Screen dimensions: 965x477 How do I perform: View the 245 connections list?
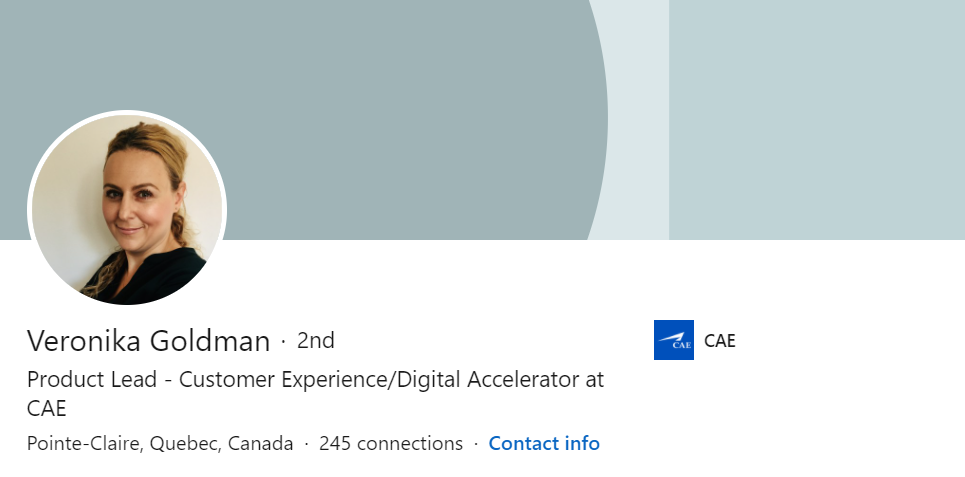click(x=391, y=443)
